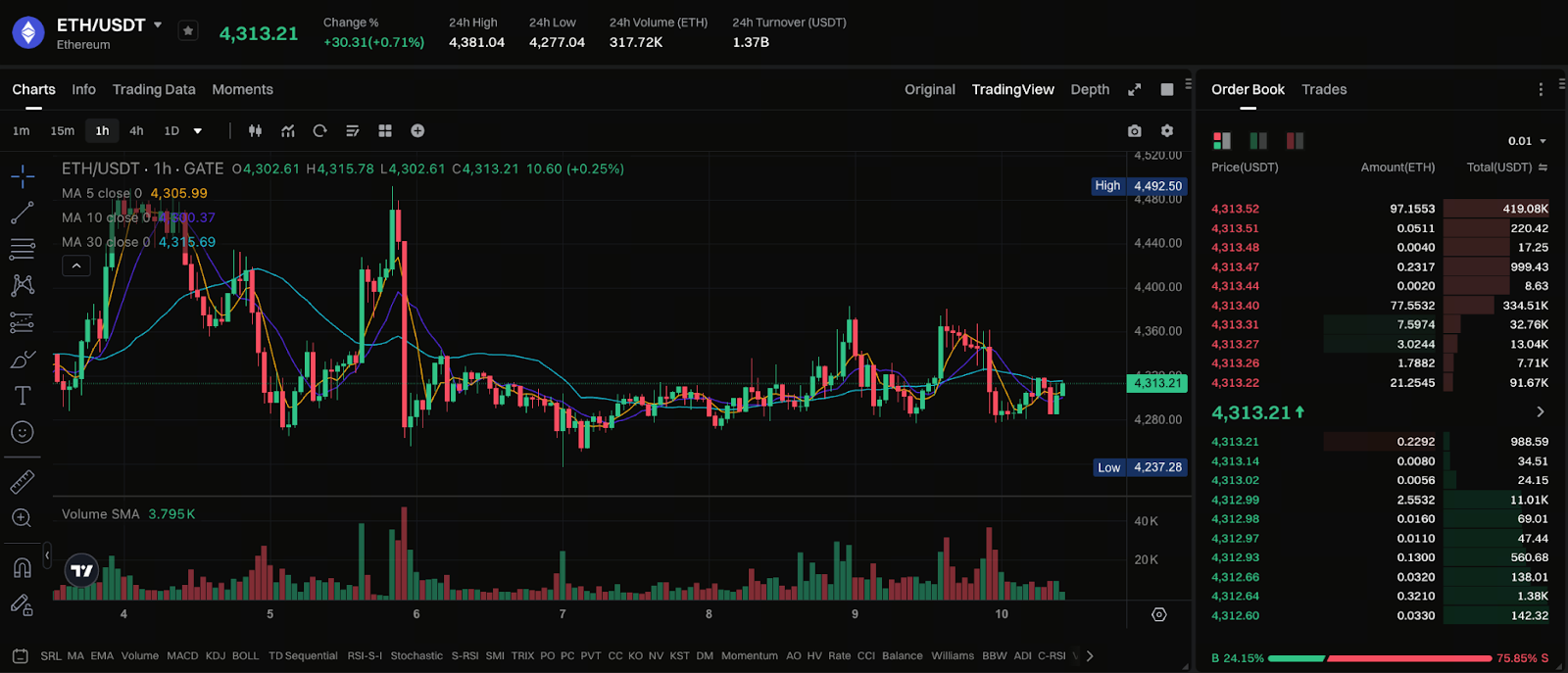Viewport: 1568px width, 673px height.
Task: Switch to the Trades tab
Action: pos(1324,89)
